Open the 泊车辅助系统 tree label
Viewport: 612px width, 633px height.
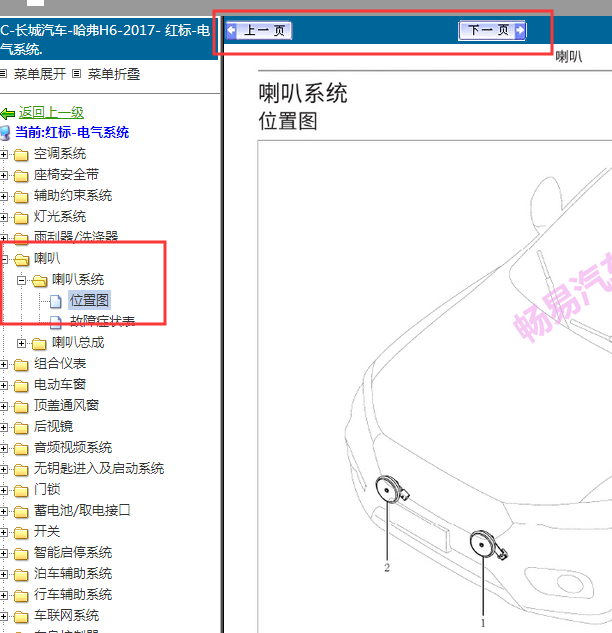pos(73,573)
